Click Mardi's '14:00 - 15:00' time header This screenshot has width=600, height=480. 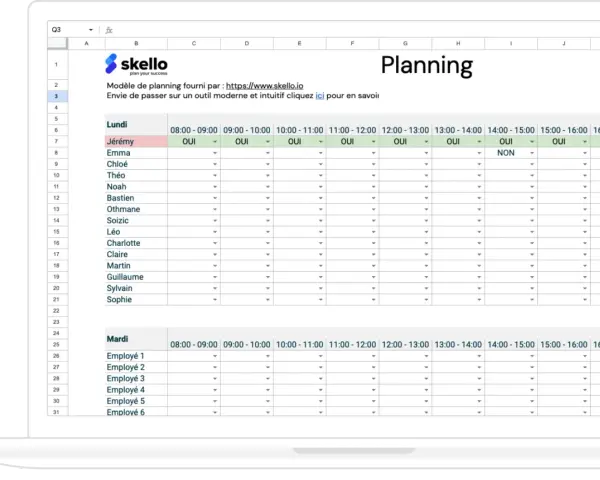(x=511, y=345)
